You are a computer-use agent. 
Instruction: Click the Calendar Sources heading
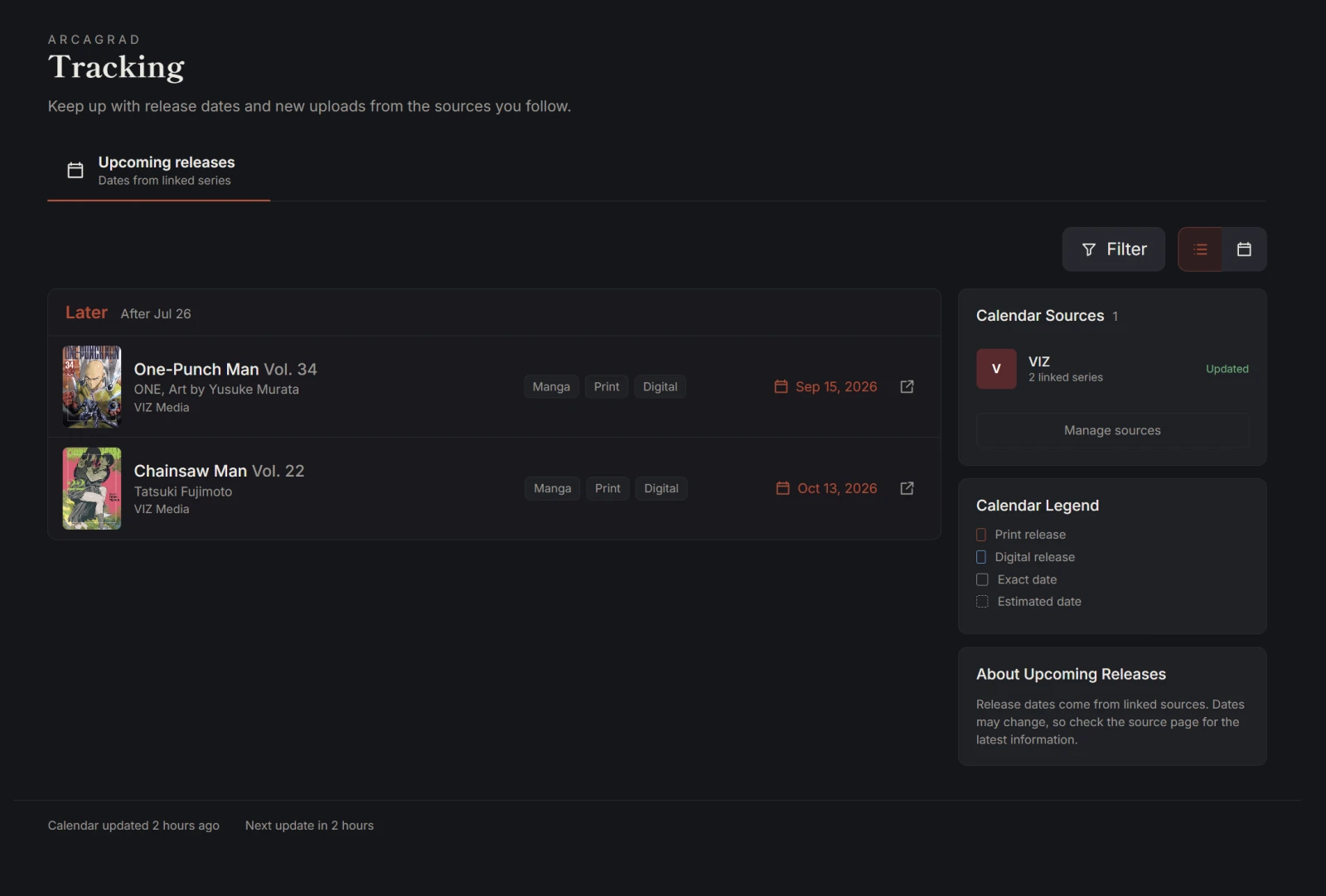pos(1040,316)
